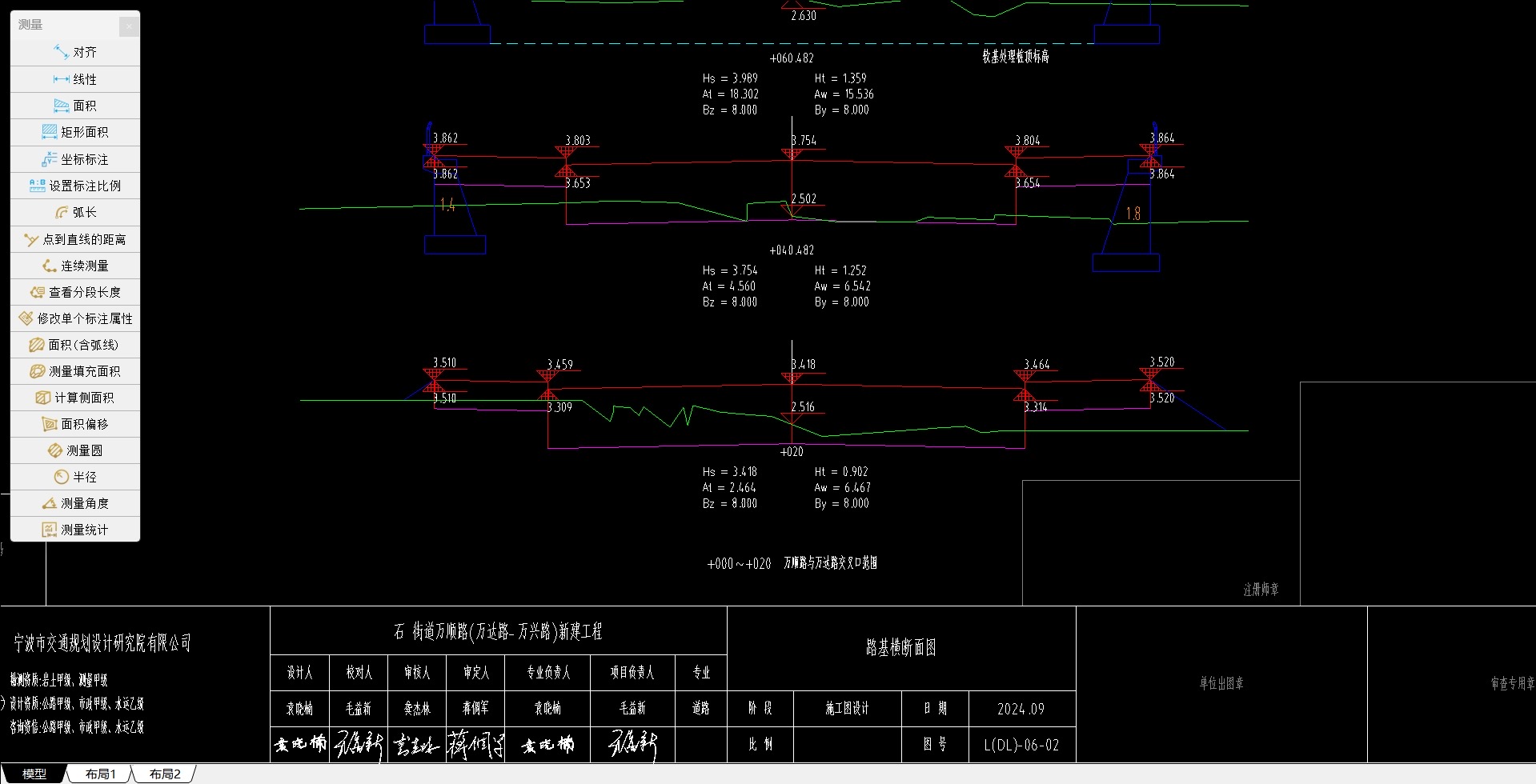Choose 测量填充面积 hatch area icon
This screenshot has height=784, width=1536.
37,371
